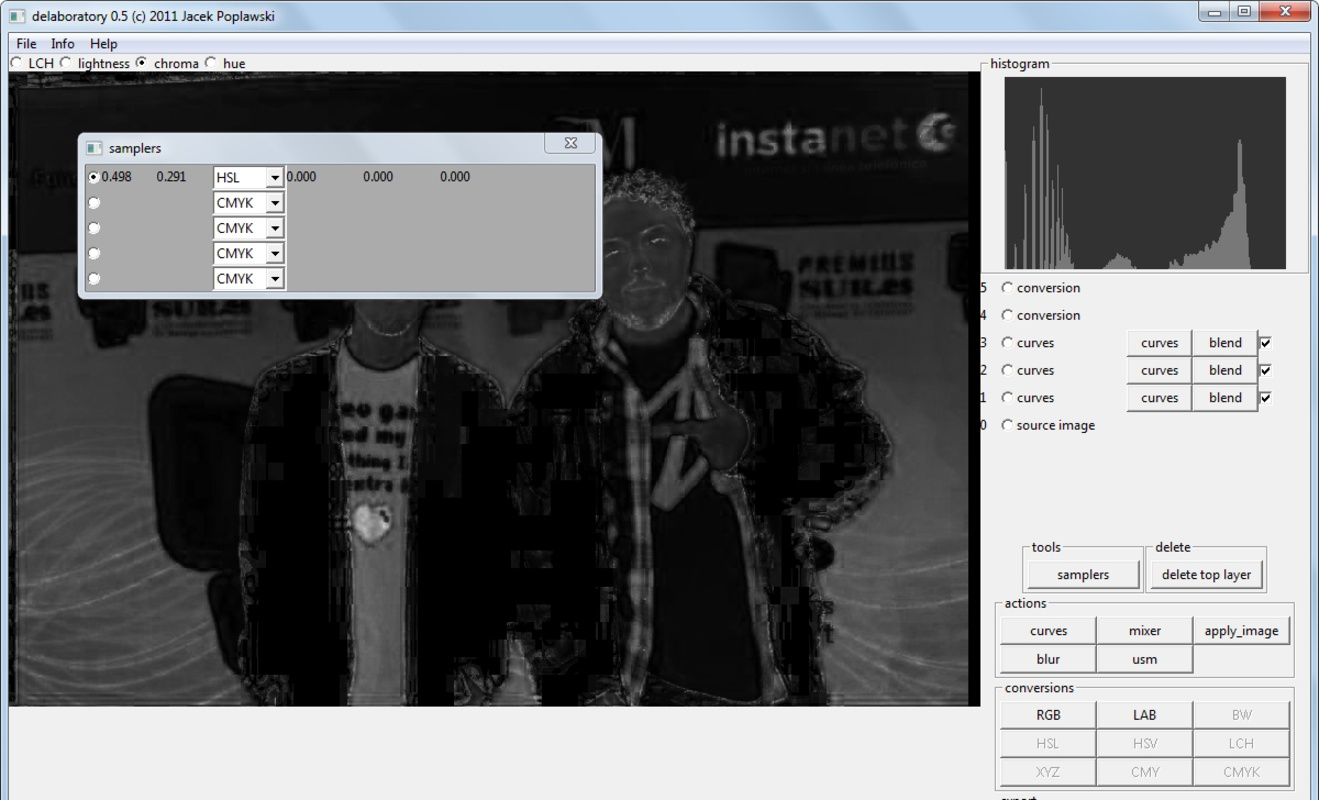
Task: Add a usm action layer
Action: (x=1144, y=659)
